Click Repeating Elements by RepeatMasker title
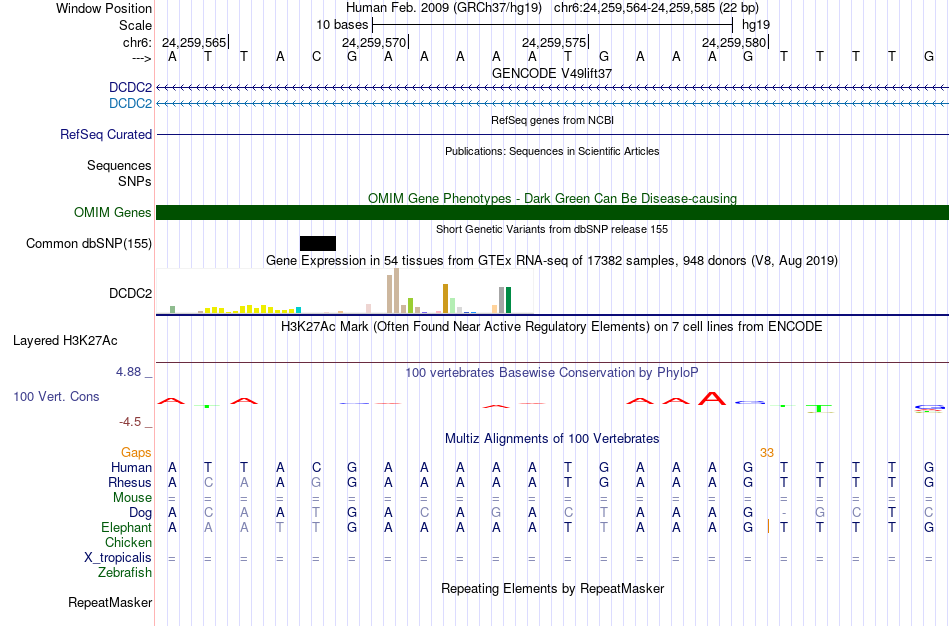Viewport: 950px width, 626px height. (x=553, y=588)
